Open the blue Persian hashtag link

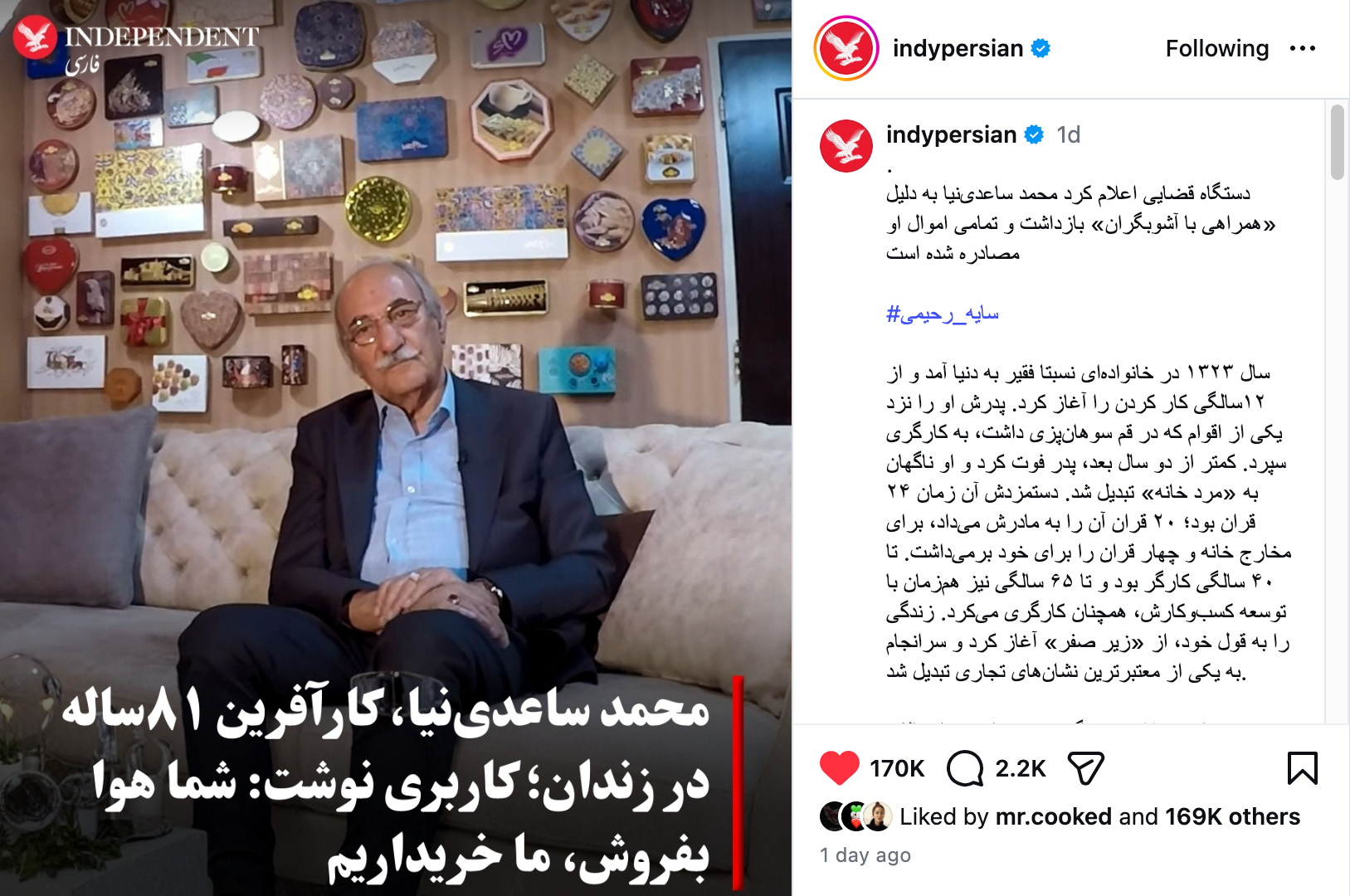pyautogui.click(x=942, y=314)
